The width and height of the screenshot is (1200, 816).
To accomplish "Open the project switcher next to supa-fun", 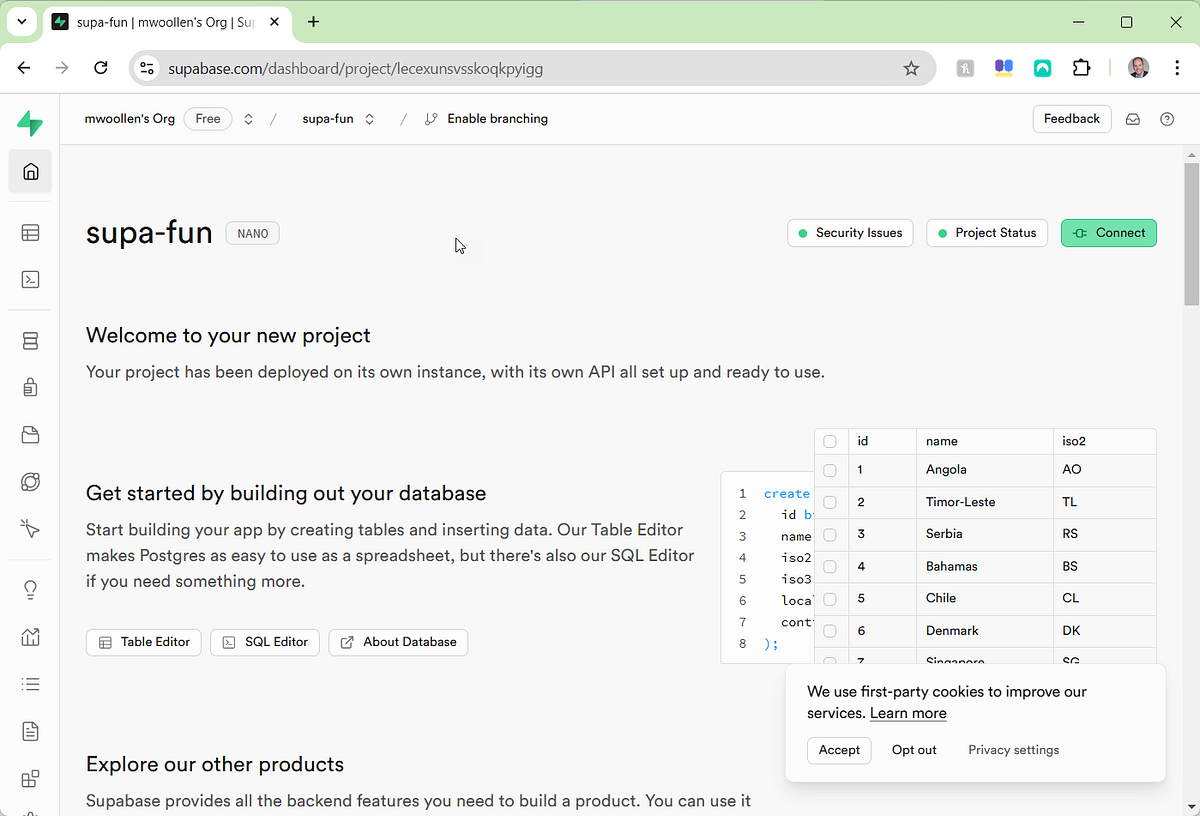I will pyautogui.click(x=369, y=118).
